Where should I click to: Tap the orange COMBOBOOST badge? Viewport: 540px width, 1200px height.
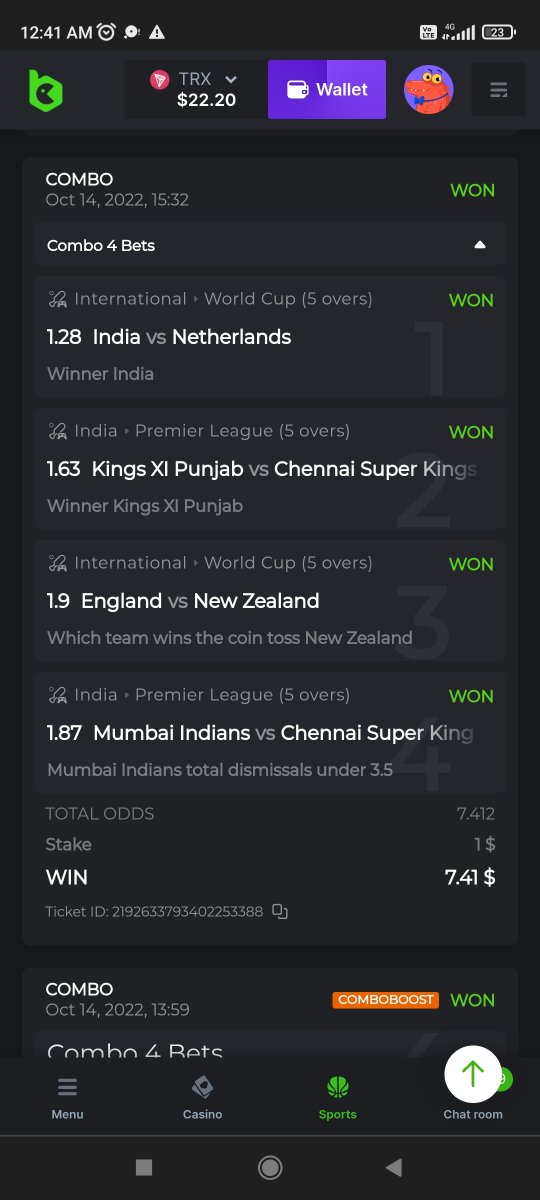[386, 1000]
